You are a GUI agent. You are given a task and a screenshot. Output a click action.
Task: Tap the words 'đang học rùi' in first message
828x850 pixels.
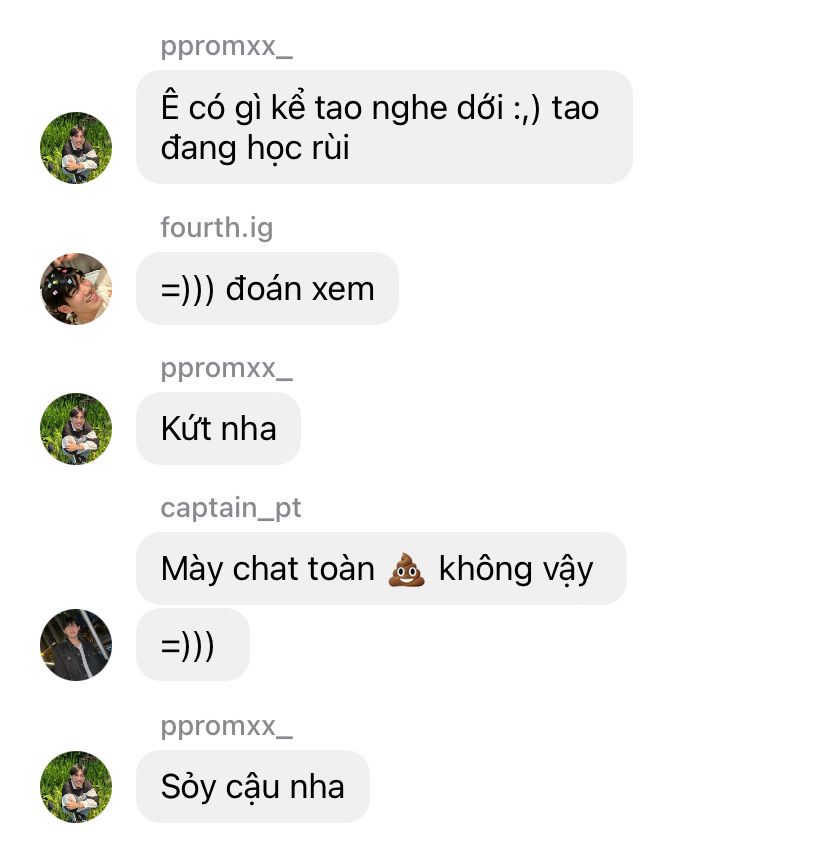[255, 147]
